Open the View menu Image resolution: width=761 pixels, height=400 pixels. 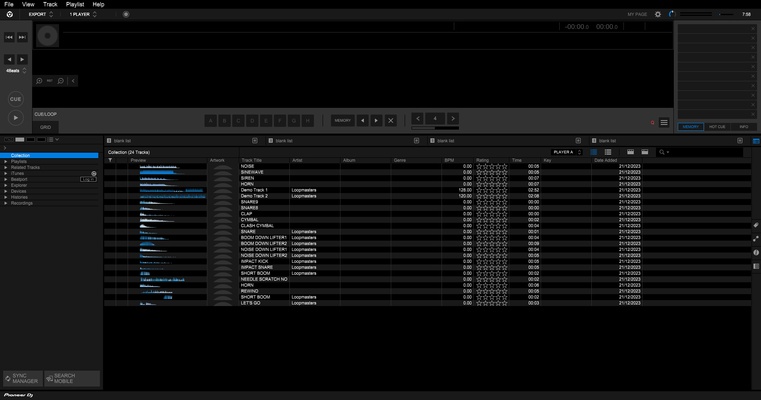coord(28,4)
